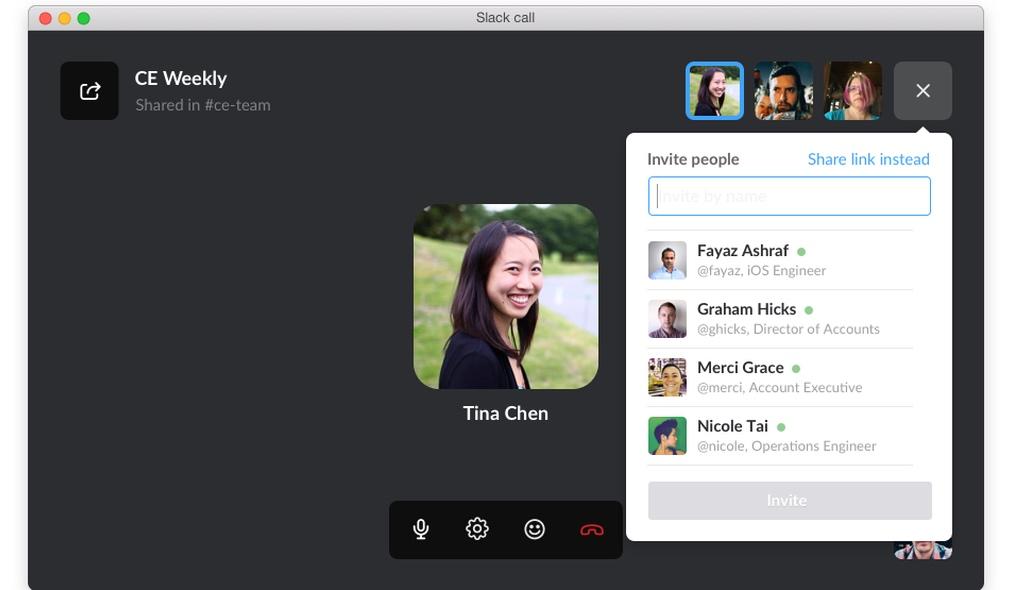Mute the microphone
Image resolution: width=1012 pixels, height=590 pixels.
tap(420, 528)
